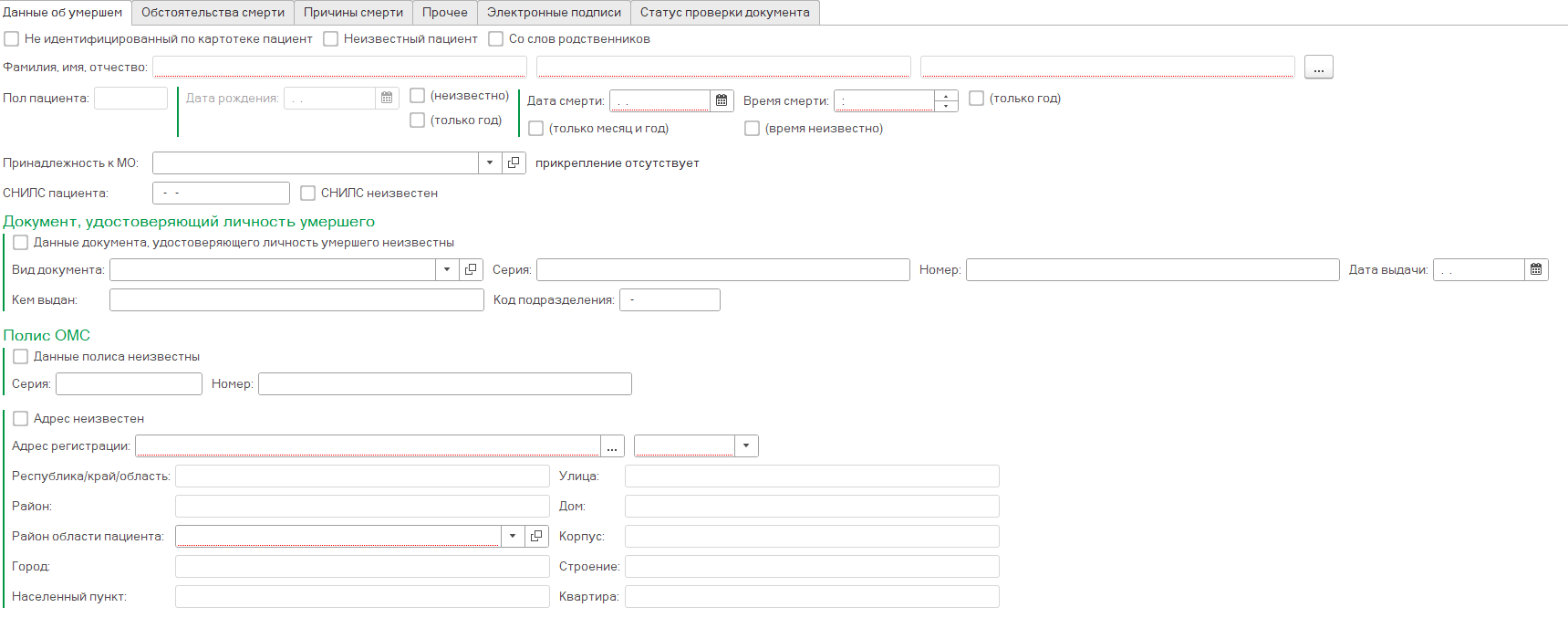This screenshot has width=1568, height=618.
Task: Click ellipsis button next to Адрес регистрации
Action: point(612,445)
